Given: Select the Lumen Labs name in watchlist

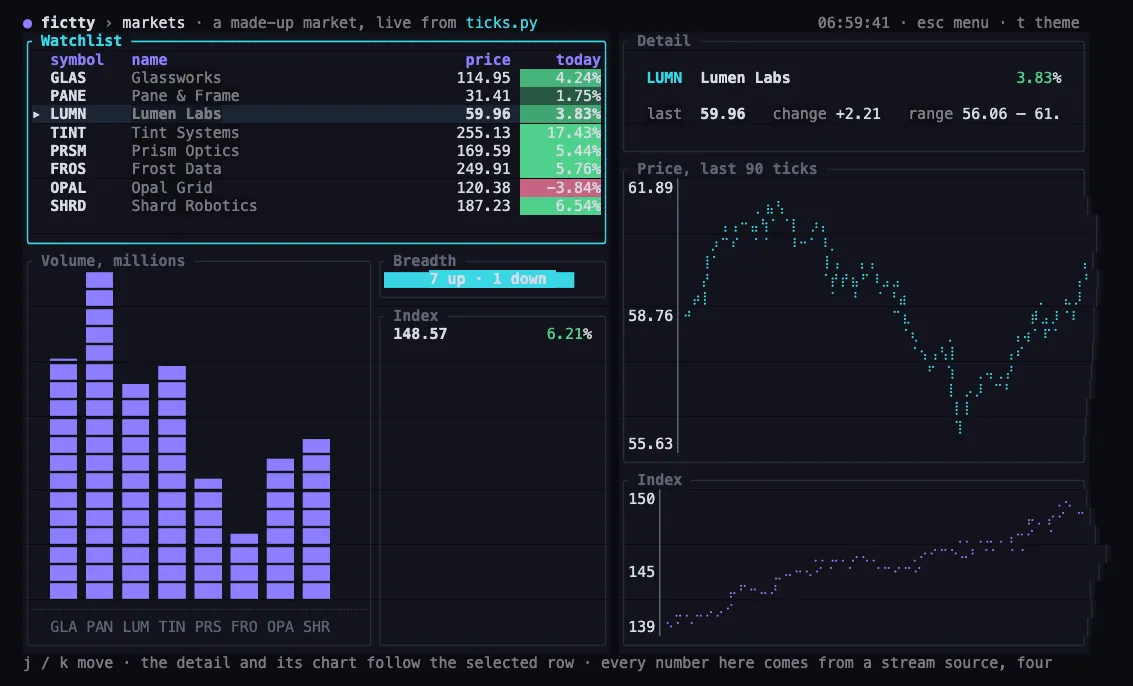Looking at the screenshot, I should pos(176,113).
